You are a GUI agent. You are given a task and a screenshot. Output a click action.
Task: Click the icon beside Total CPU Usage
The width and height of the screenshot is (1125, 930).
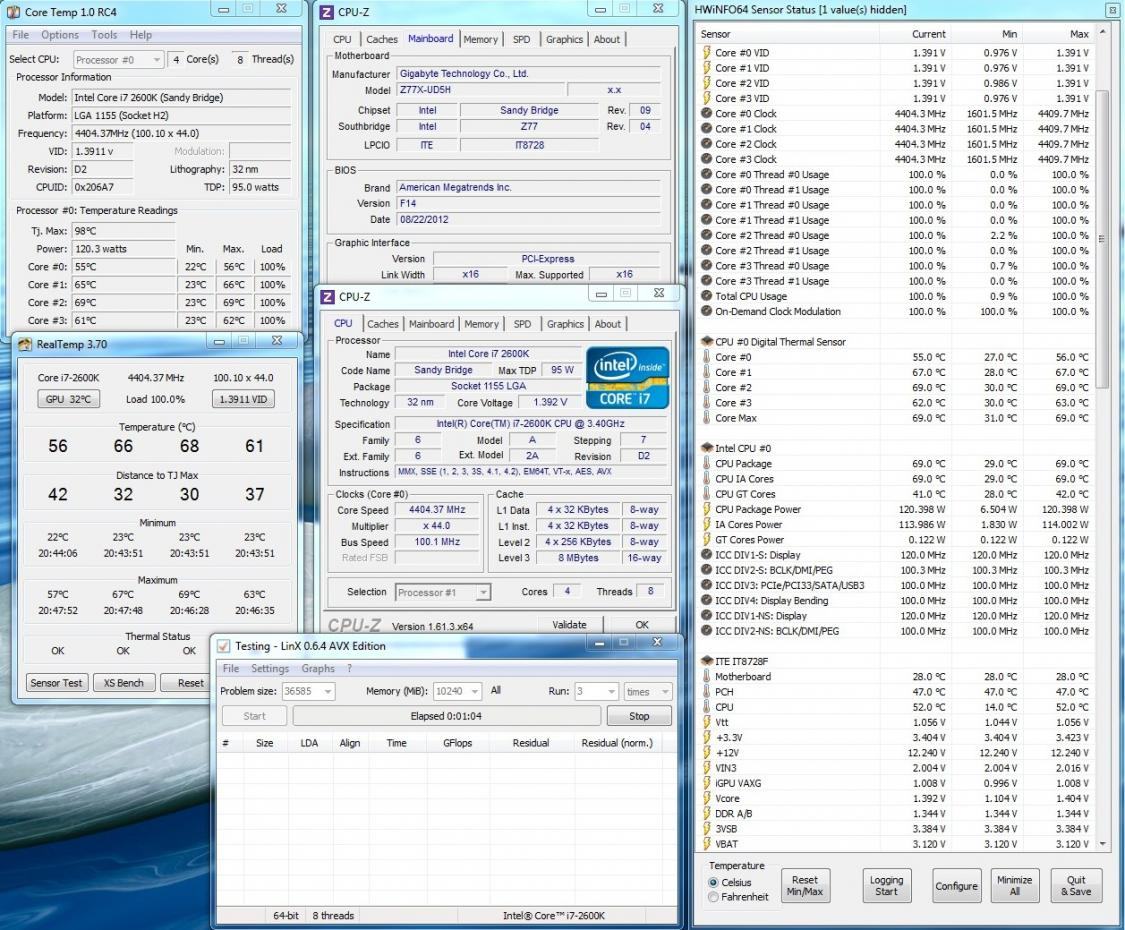point(707,296)
